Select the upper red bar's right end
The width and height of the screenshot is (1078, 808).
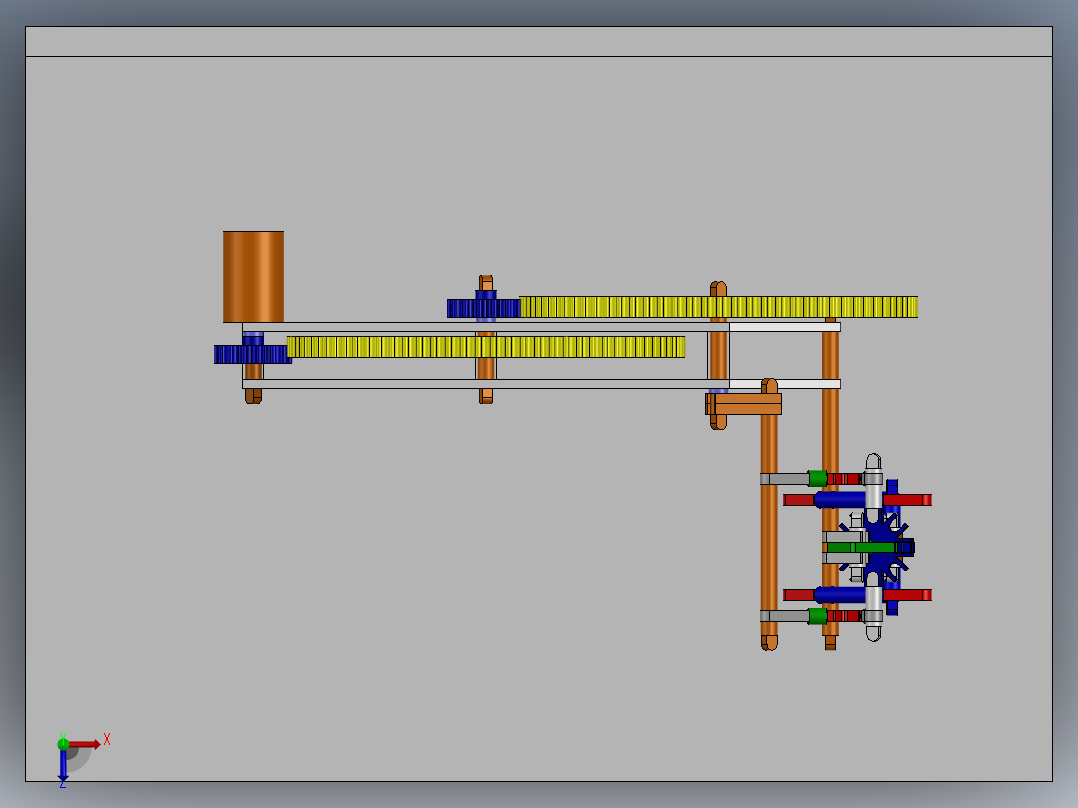(908, 500)
